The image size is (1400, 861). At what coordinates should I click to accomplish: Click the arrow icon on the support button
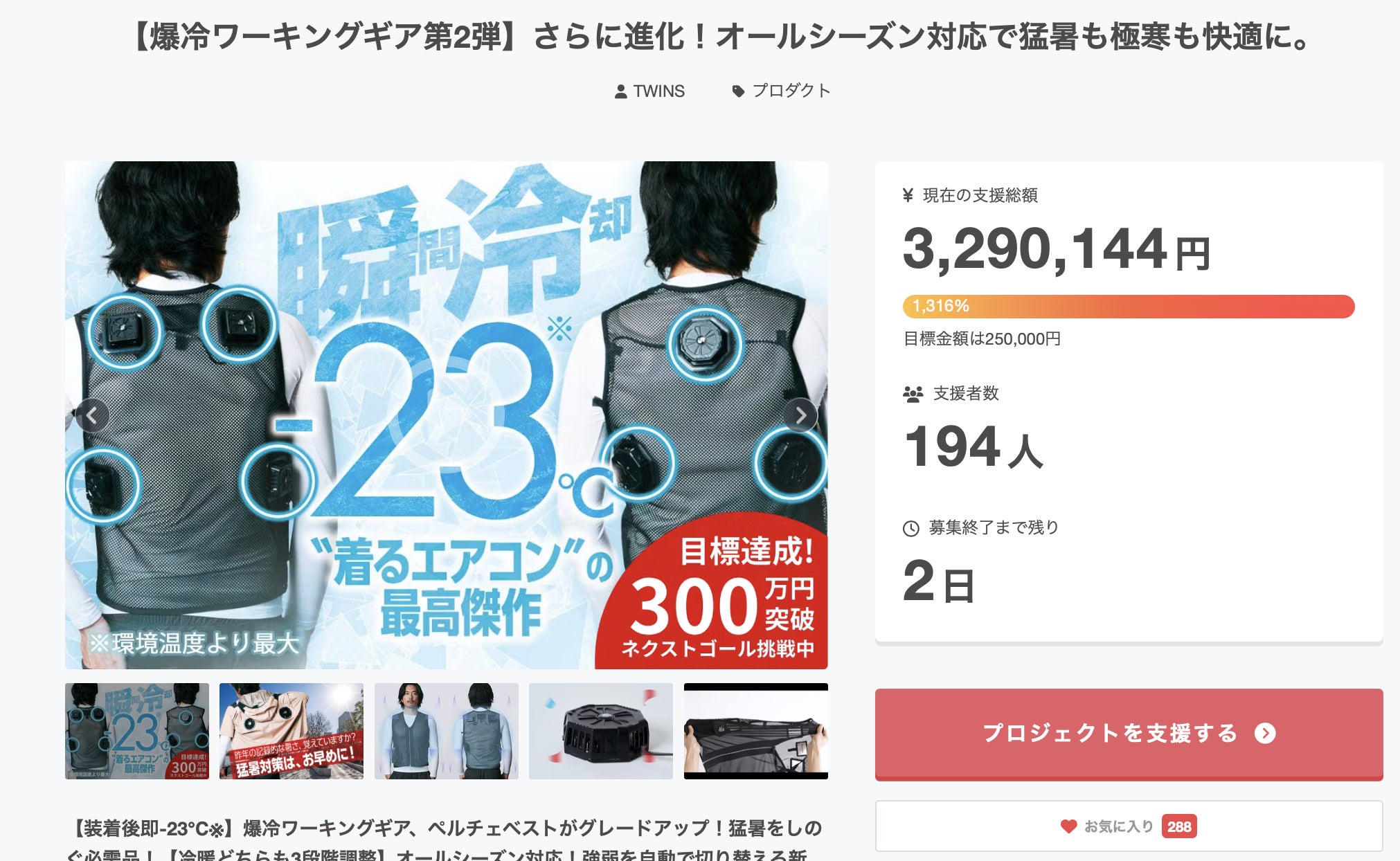click(1265, 733)
